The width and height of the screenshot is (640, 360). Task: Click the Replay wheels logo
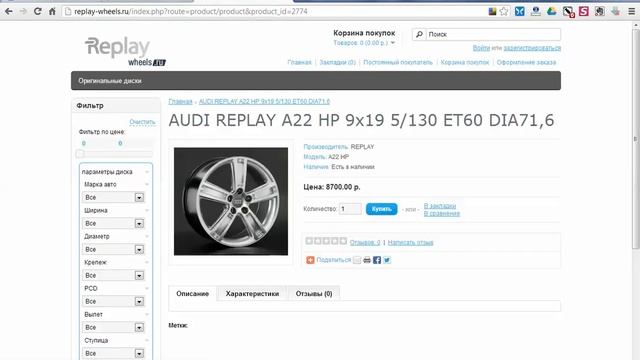point(124,51)
